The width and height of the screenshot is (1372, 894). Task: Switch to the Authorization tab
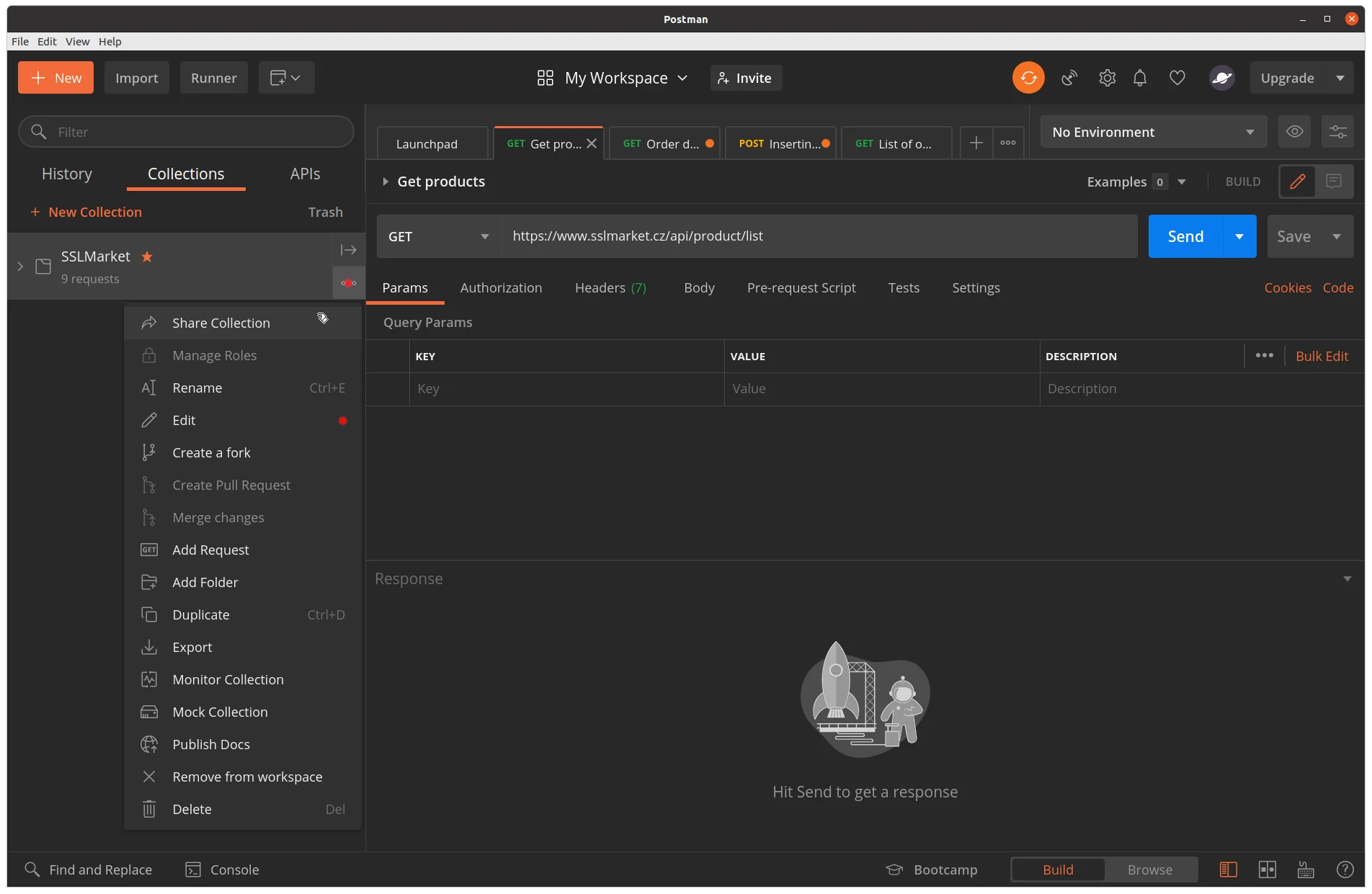[x=501, y=287]
